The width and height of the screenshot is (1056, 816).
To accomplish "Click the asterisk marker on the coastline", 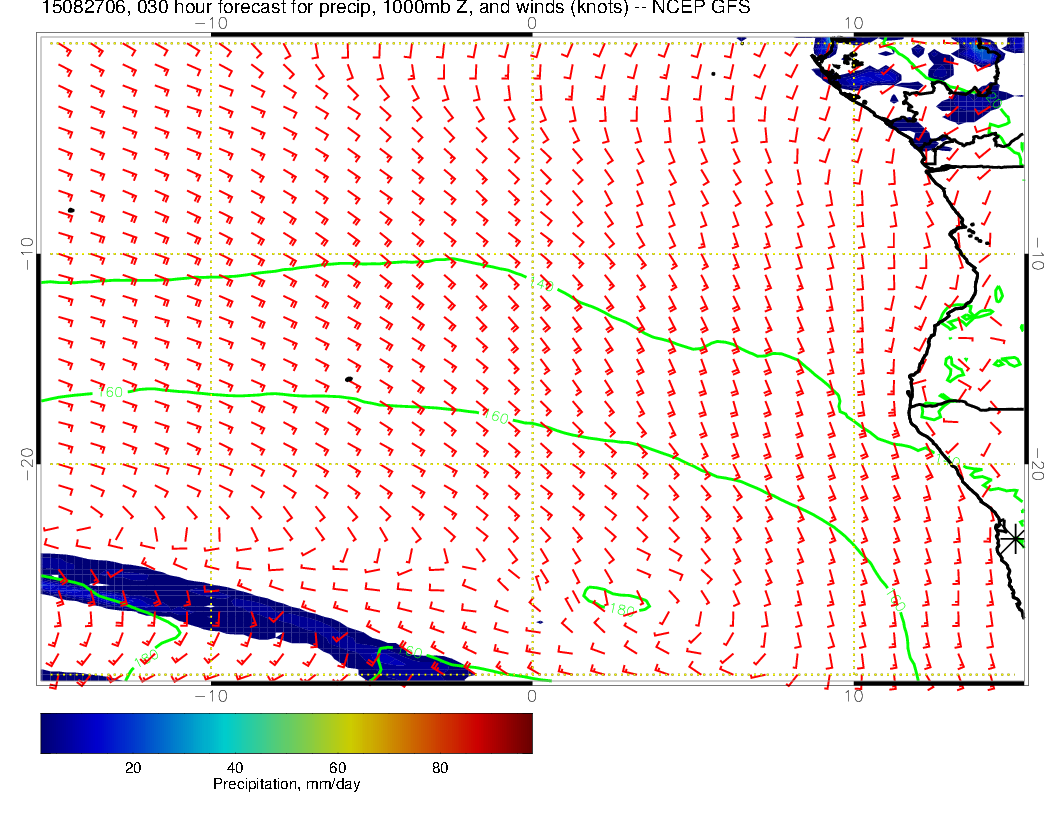I will (1014, 539).
